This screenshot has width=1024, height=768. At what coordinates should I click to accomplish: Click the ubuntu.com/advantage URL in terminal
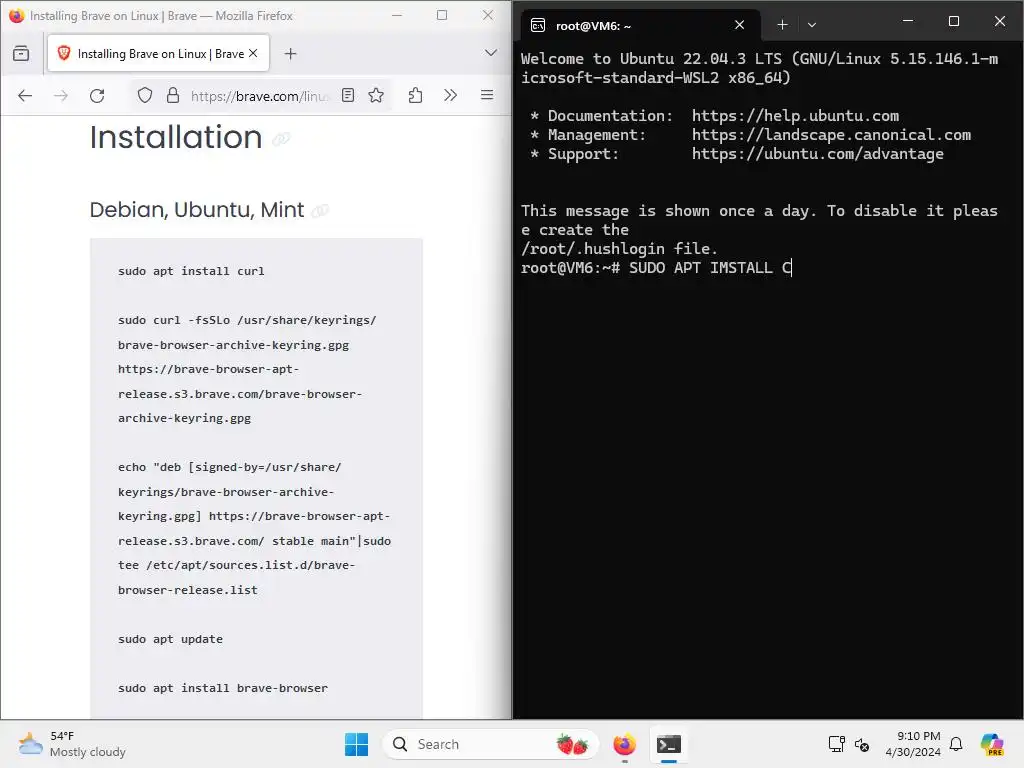coord(818,154)
